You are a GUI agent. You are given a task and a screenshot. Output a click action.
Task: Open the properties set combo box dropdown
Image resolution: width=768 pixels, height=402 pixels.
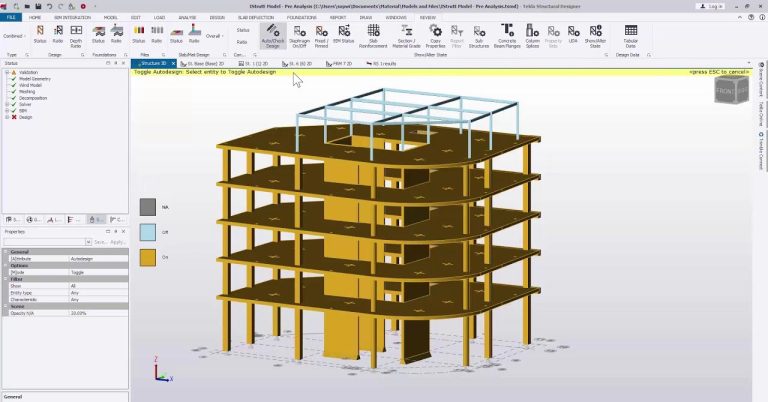[89, 242]
